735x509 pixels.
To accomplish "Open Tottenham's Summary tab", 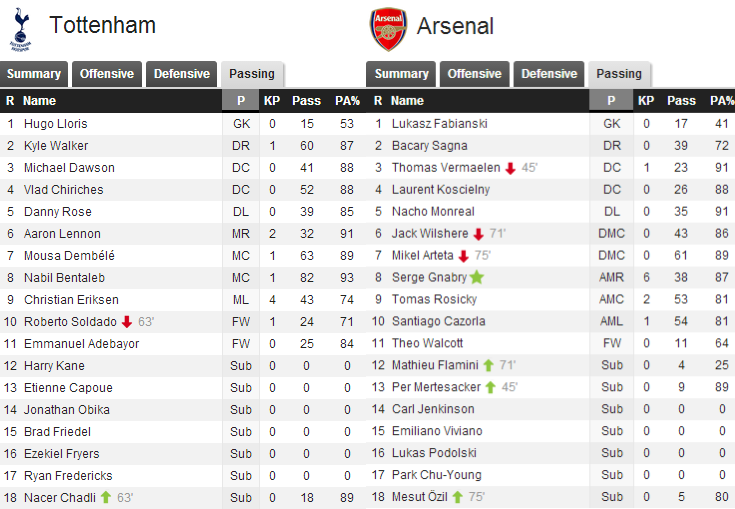I will 34,74.
